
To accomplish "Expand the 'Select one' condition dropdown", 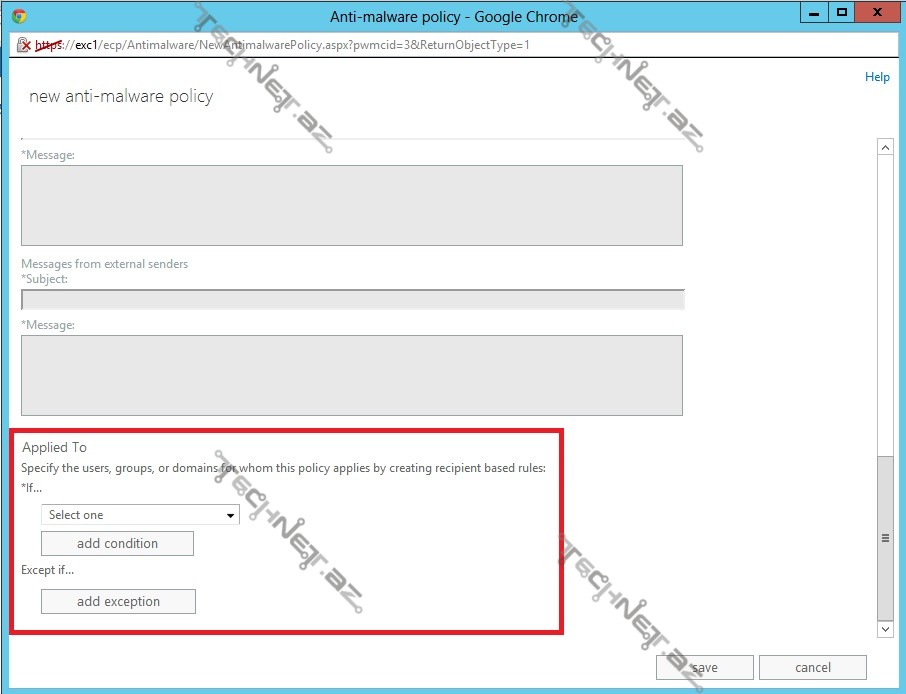I will (140, 515).
